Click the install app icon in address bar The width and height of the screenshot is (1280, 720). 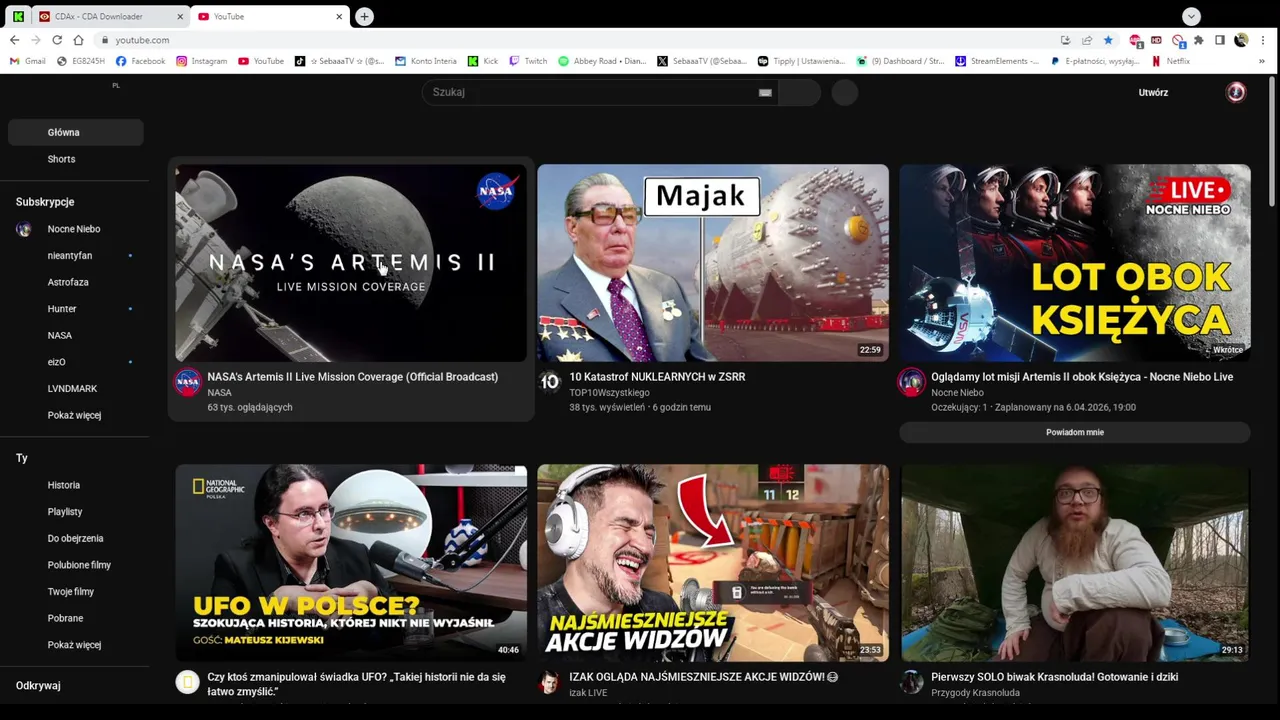tap(1065, 40)
